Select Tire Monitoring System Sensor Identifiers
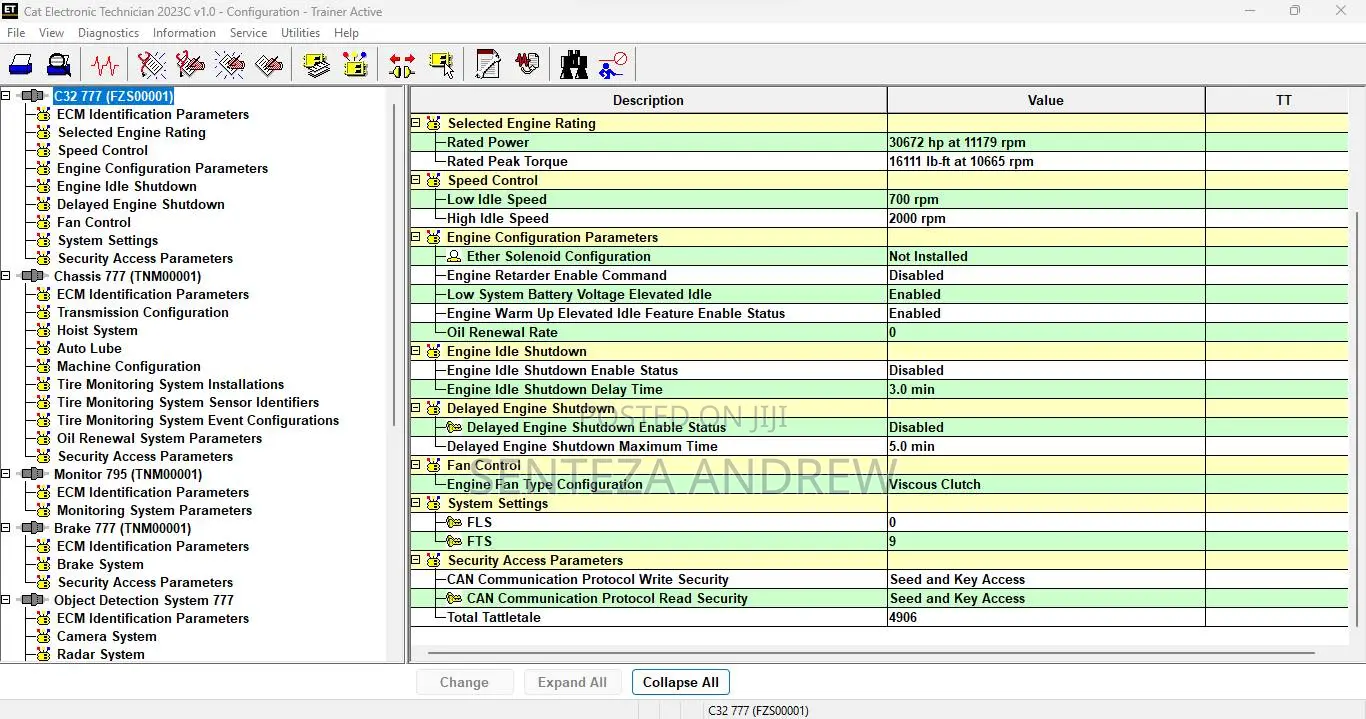1366x719 pixels. coord(188,402)
